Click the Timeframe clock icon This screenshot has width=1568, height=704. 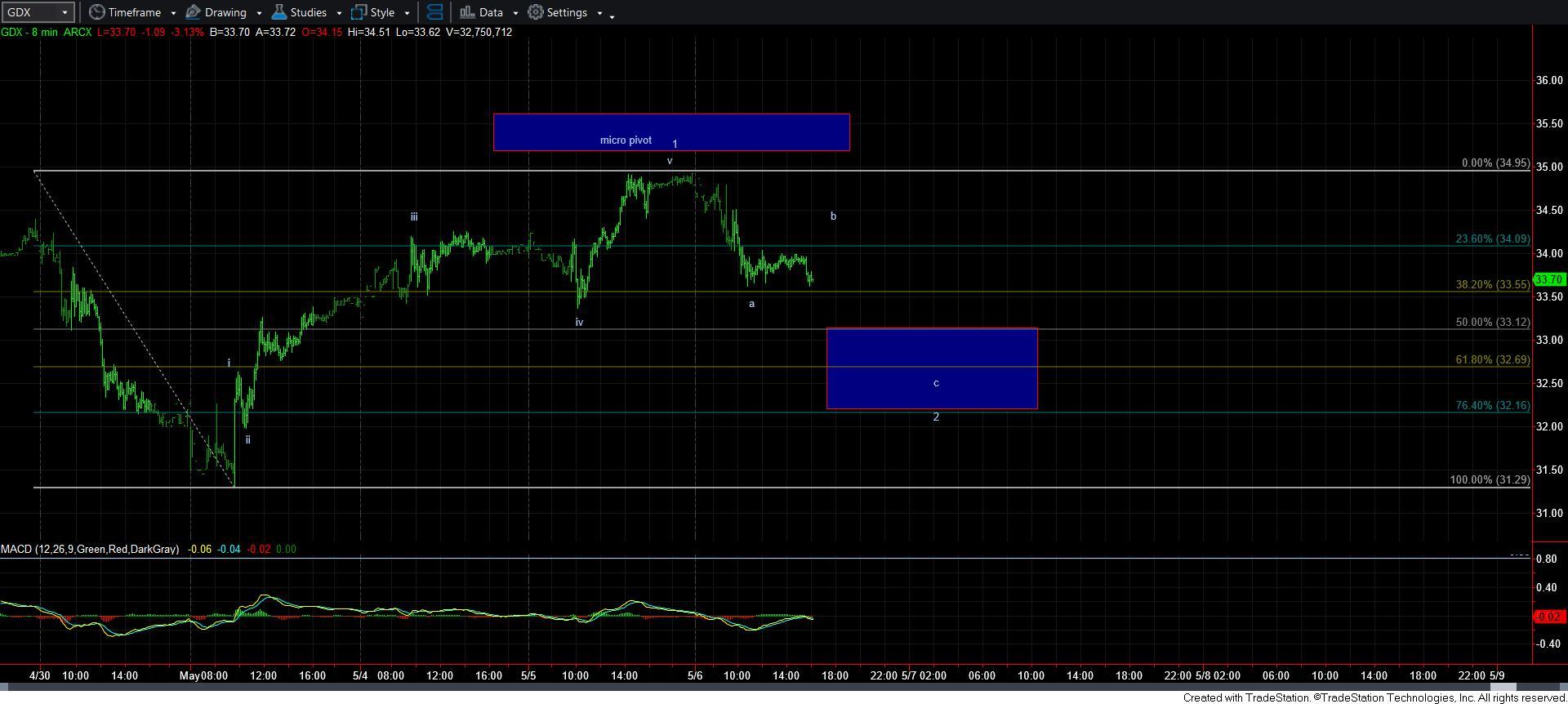coord(96,12)
